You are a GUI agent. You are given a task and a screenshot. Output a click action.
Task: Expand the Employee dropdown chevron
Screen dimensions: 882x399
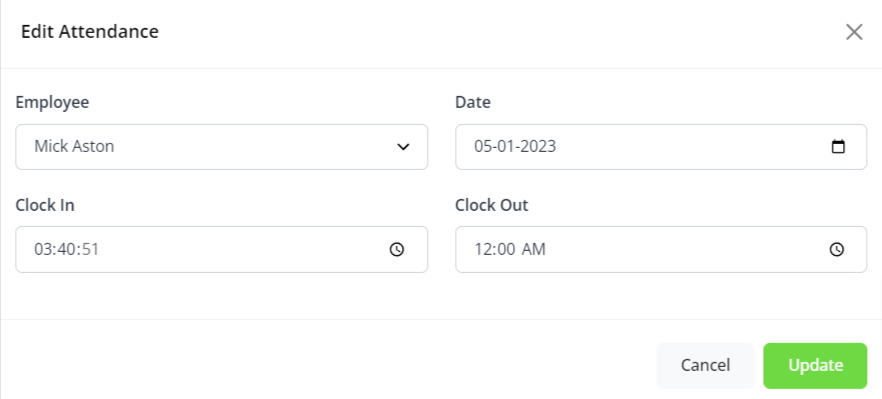pos(403,147)
